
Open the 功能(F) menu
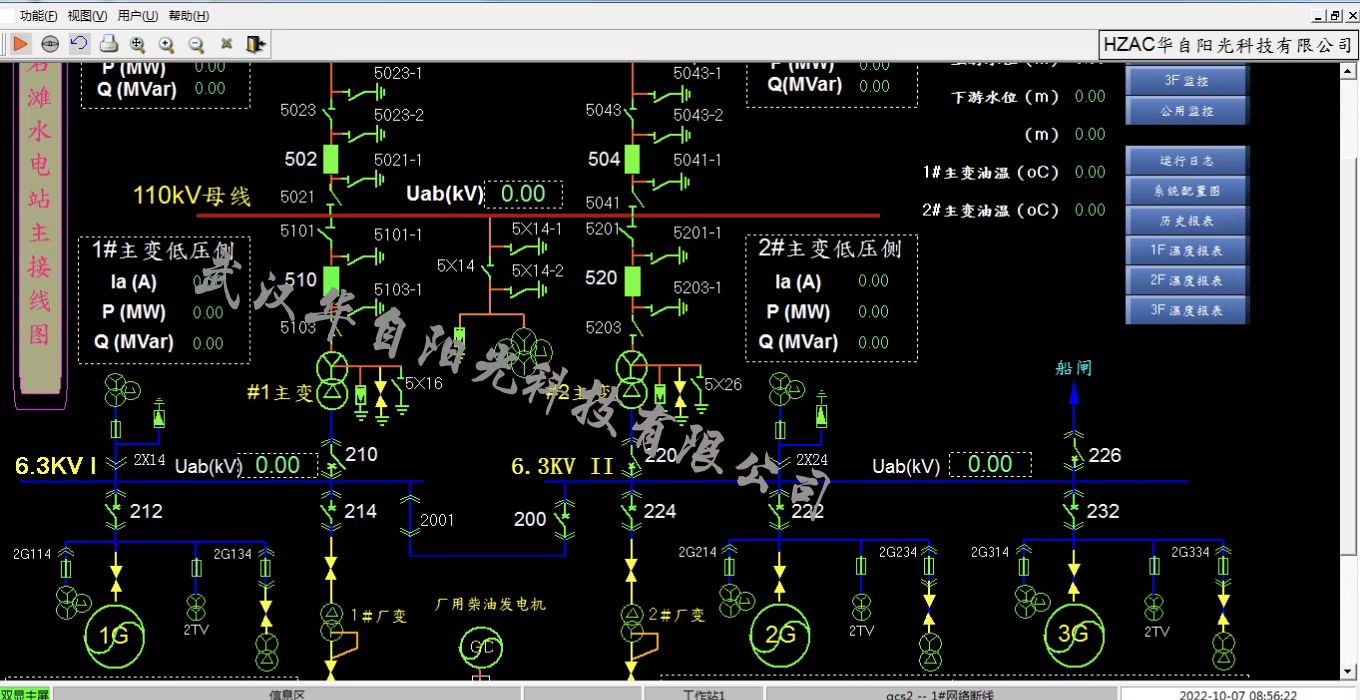(x=38, y=16)
